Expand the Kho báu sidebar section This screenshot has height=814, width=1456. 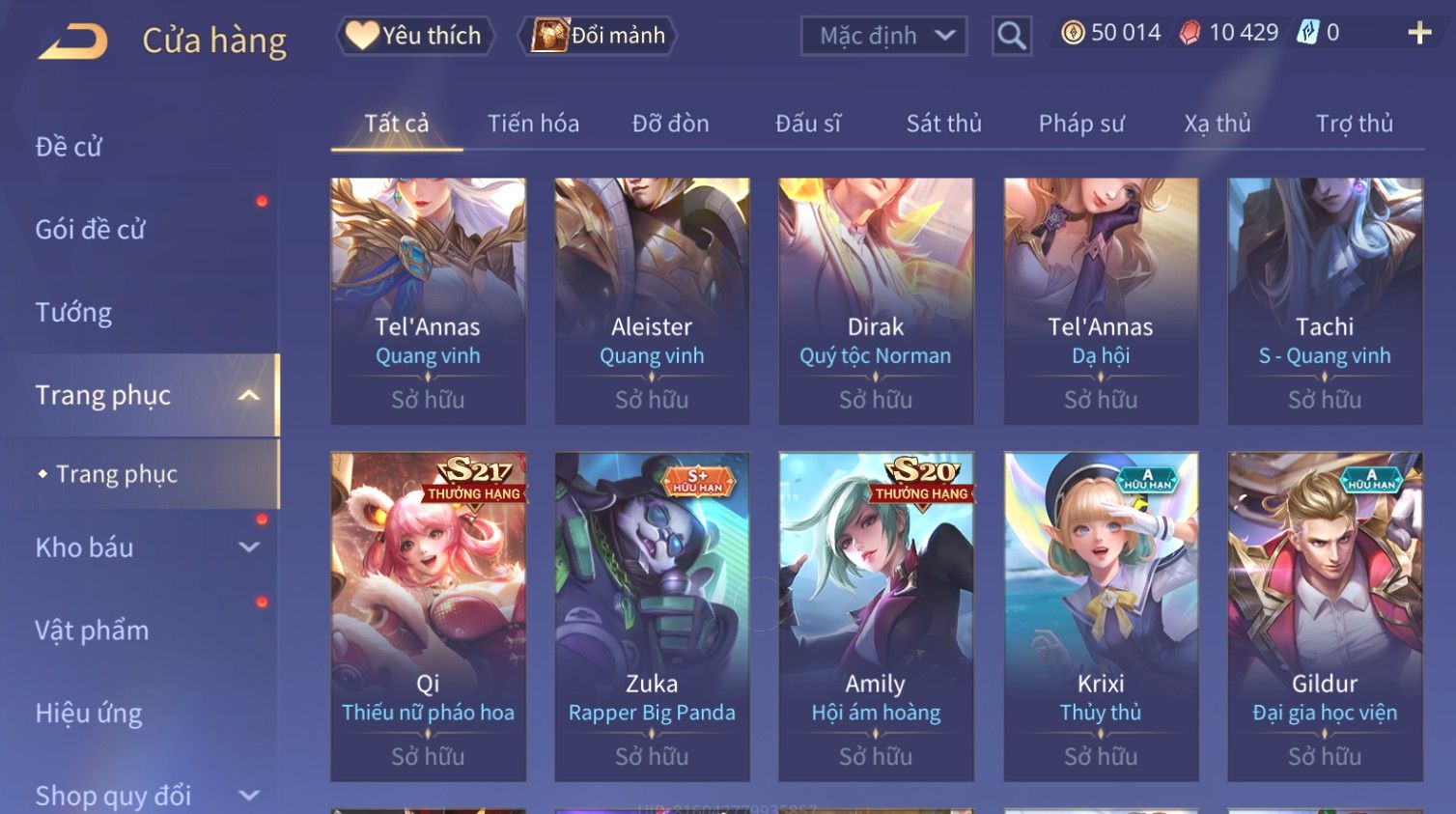coord(249,547)
